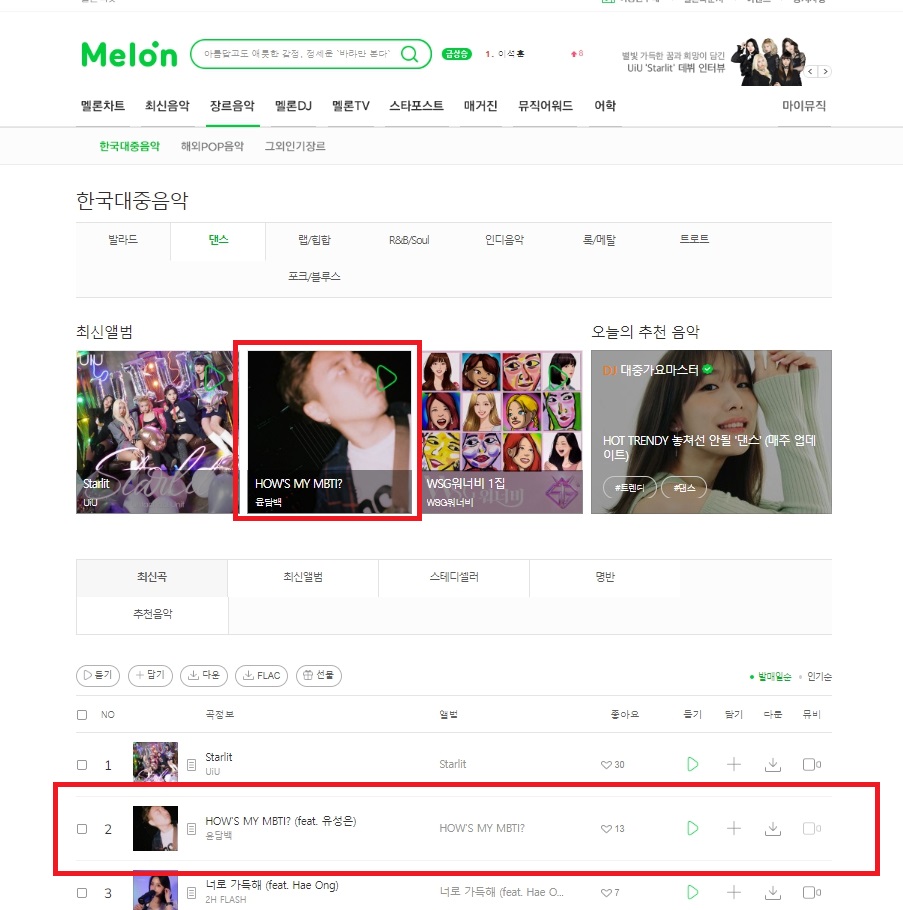Open the 대중가요마스터 DJ recommendation banner

711,432
